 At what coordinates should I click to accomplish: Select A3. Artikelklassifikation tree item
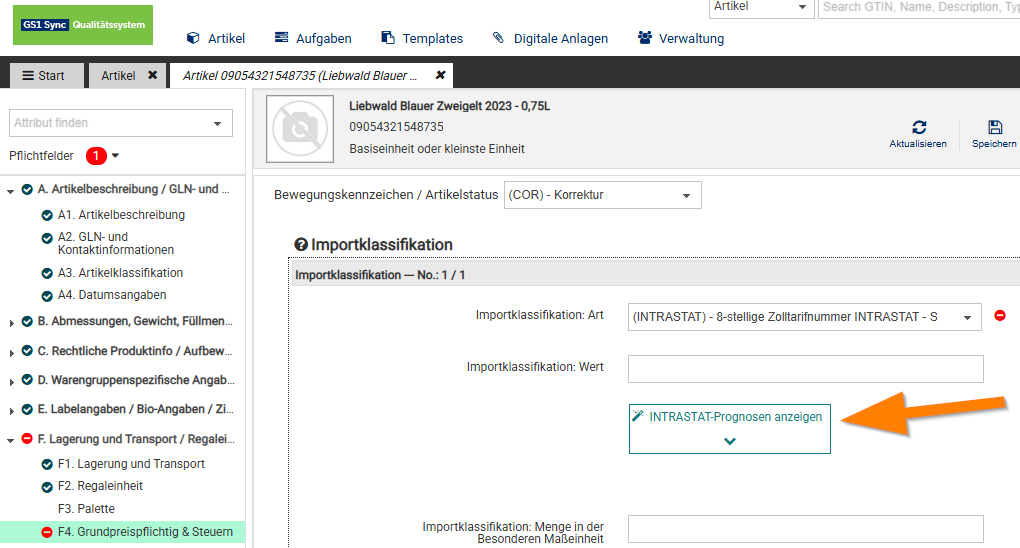pos(120,273)
